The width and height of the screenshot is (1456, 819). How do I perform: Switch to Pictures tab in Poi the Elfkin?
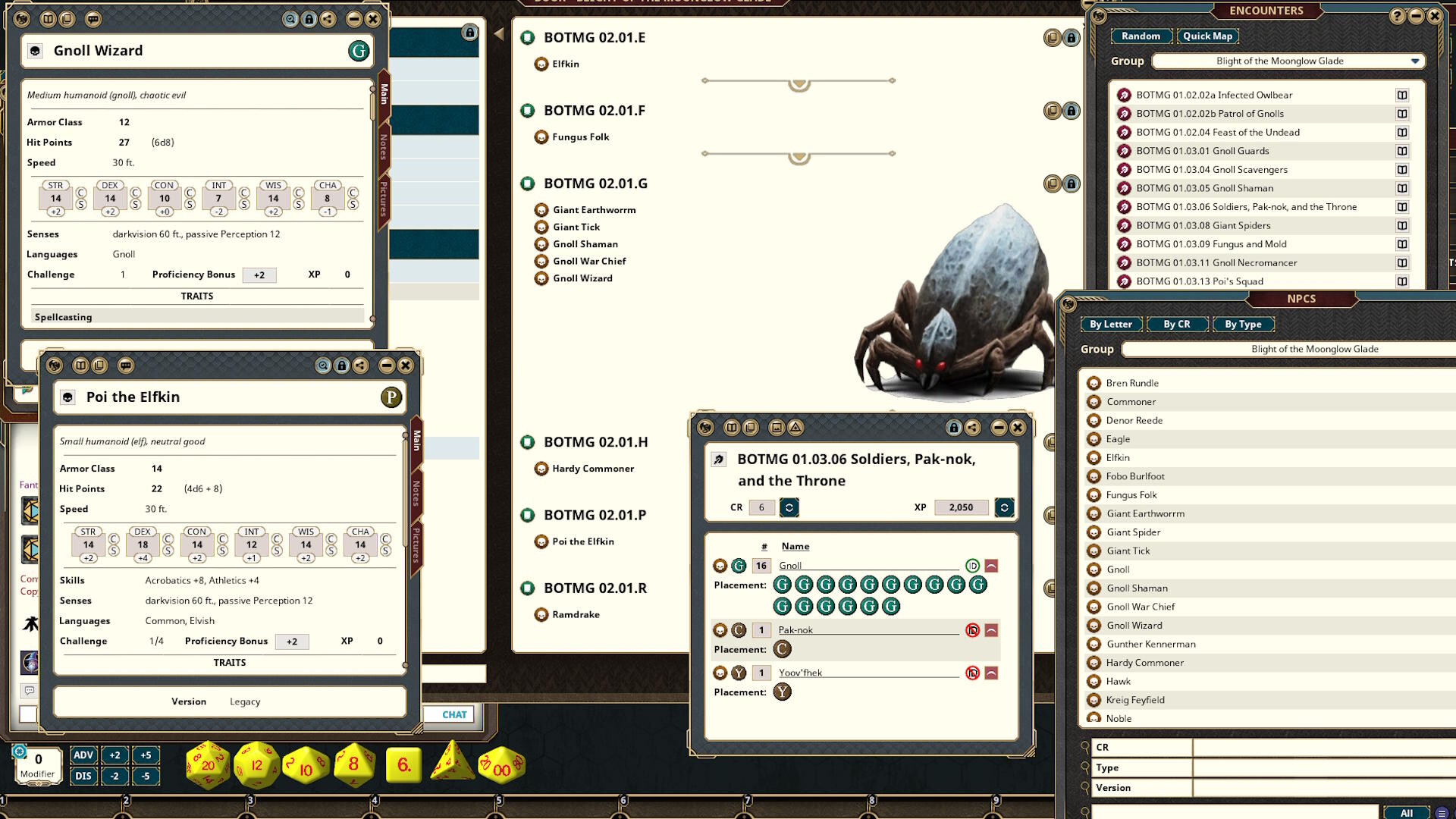coord(416,545)
